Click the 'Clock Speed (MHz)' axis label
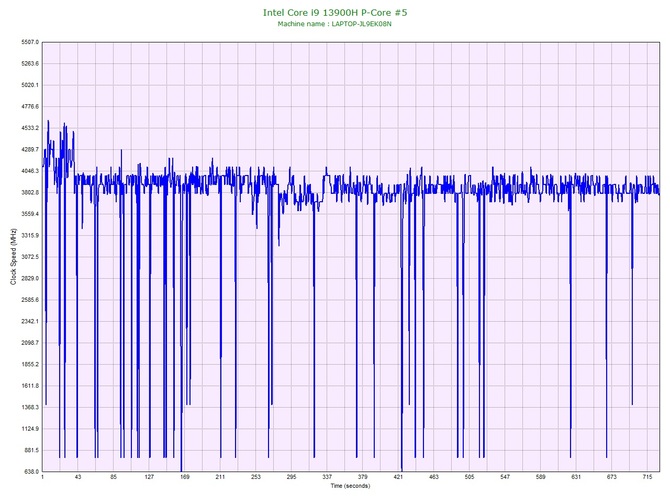 click(x=13, y=256)
